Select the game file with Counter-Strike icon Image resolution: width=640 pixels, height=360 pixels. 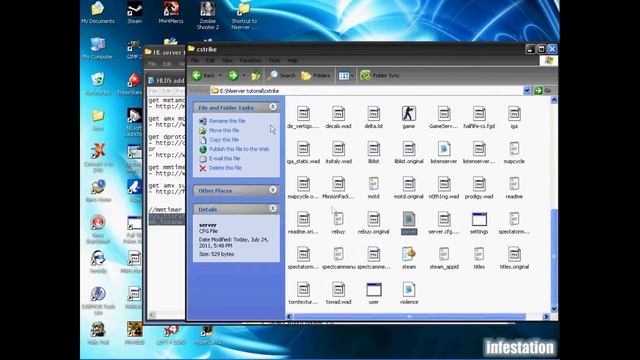click(409, 118)
